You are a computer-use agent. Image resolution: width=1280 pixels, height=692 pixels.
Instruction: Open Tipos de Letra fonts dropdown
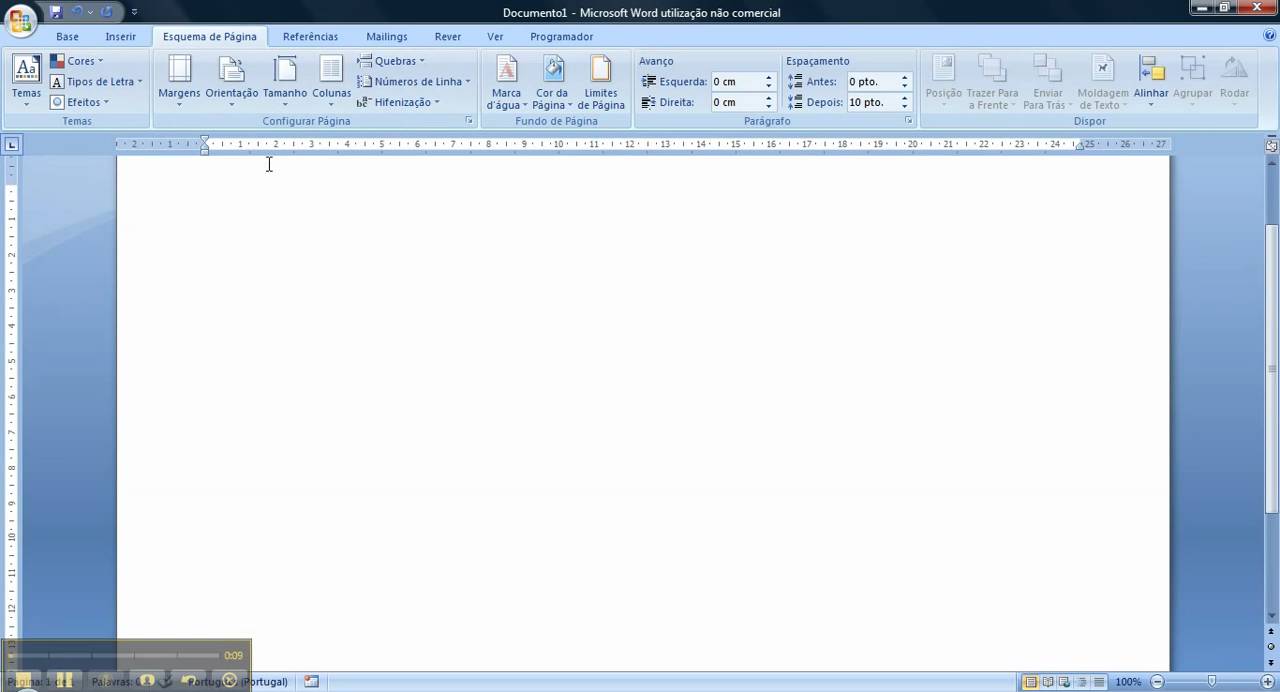click(x=96, y=82)
